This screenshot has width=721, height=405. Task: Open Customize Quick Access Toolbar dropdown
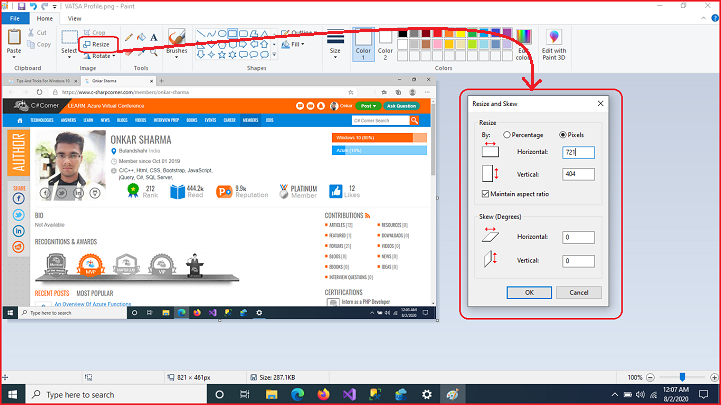click(x=55, y=7)
